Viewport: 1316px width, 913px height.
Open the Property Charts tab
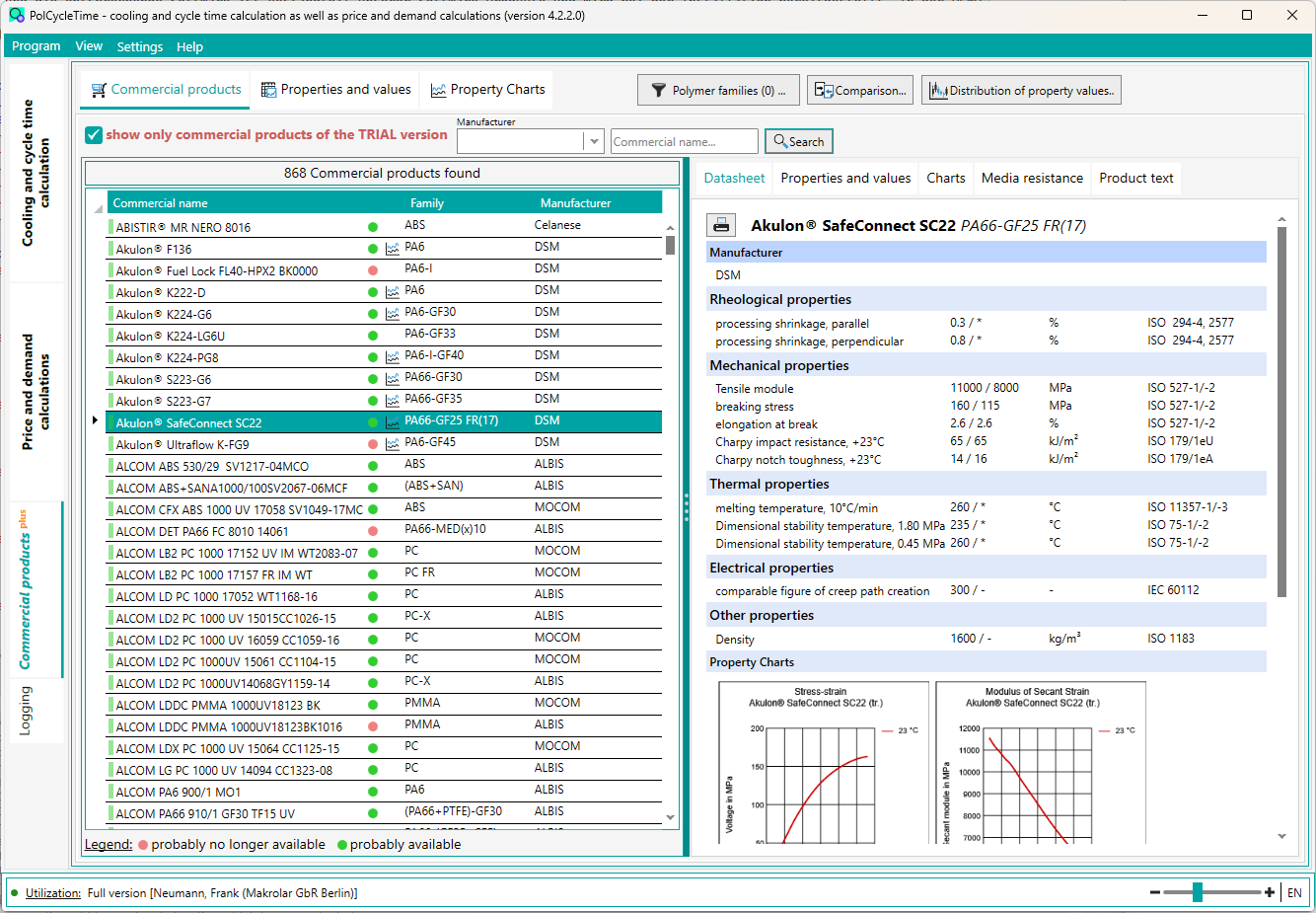point(488,90)
